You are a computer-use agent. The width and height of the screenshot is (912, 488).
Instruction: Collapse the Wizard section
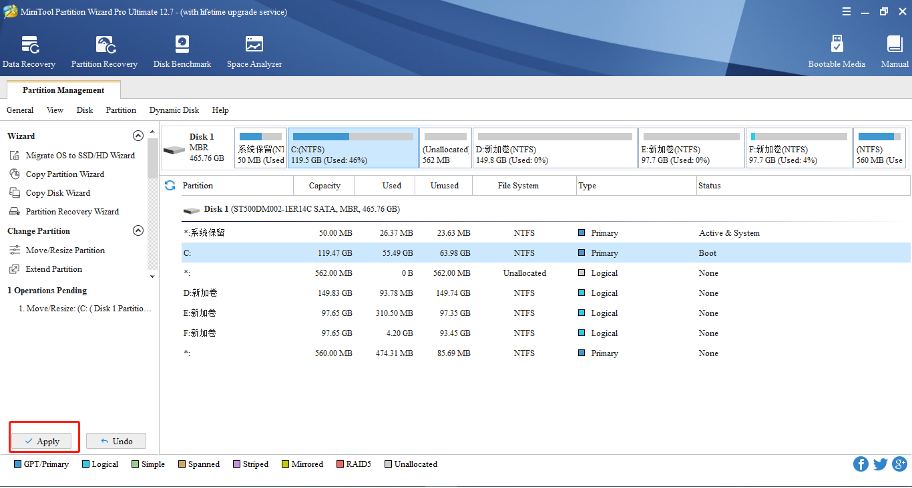tap(138, 136)
